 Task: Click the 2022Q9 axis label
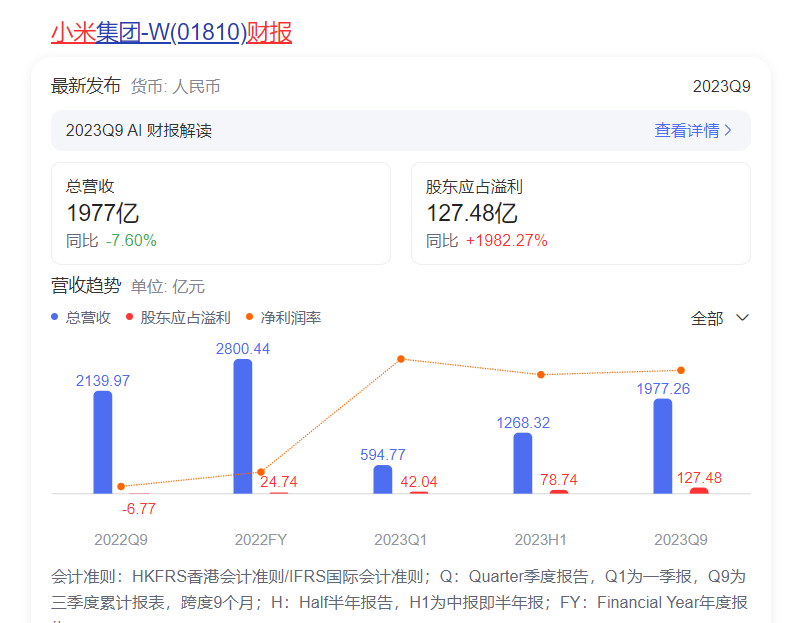(x=121, y=540)
